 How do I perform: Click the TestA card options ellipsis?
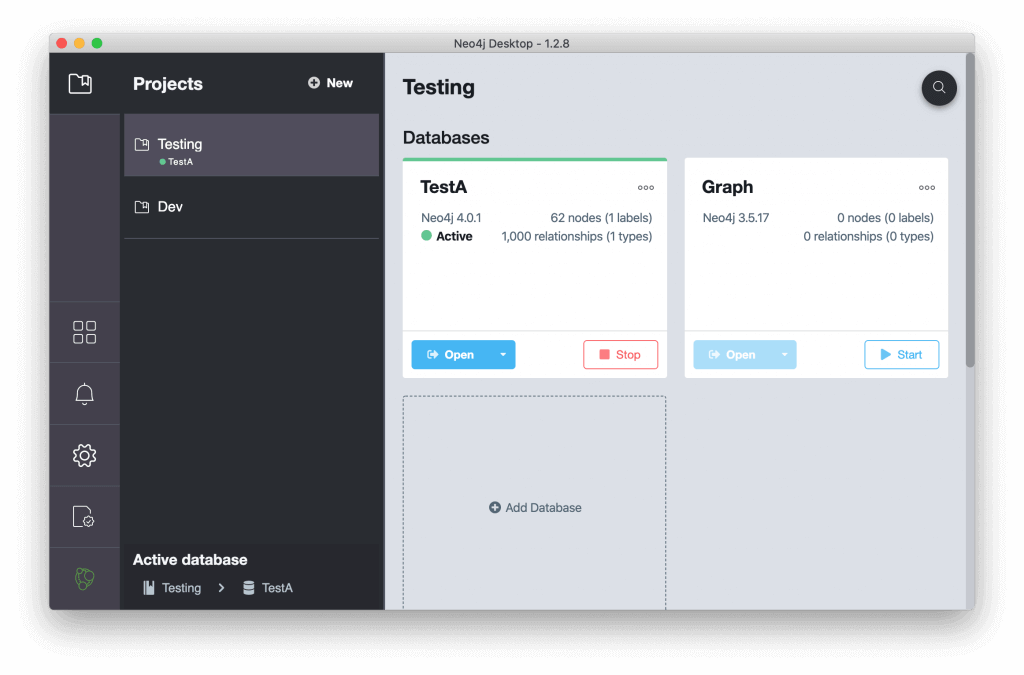[x=645, y=187]
